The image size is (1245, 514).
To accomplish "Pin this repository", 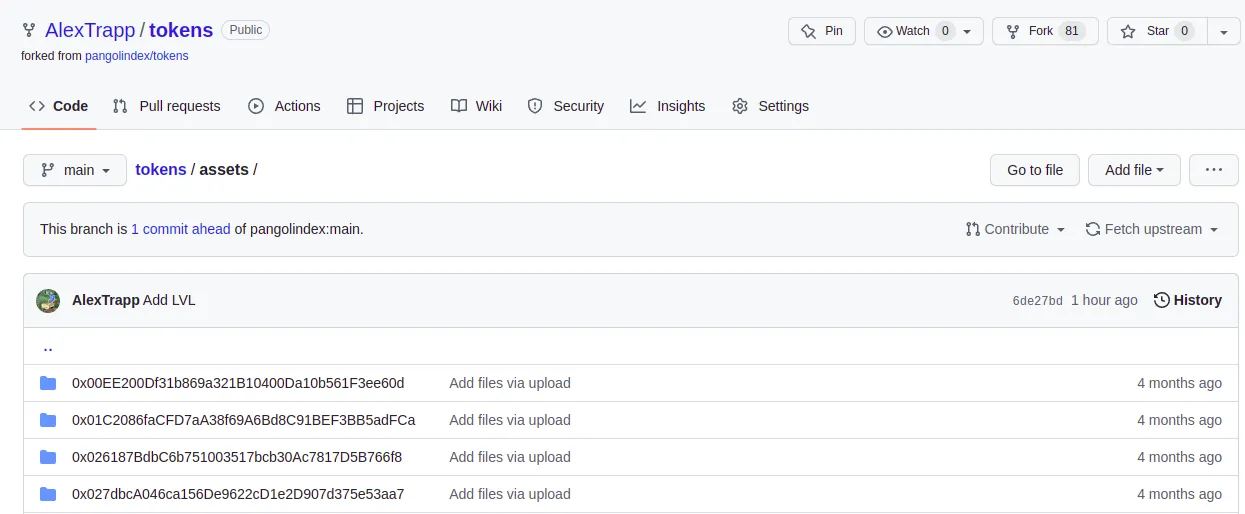I will (822, 31).
